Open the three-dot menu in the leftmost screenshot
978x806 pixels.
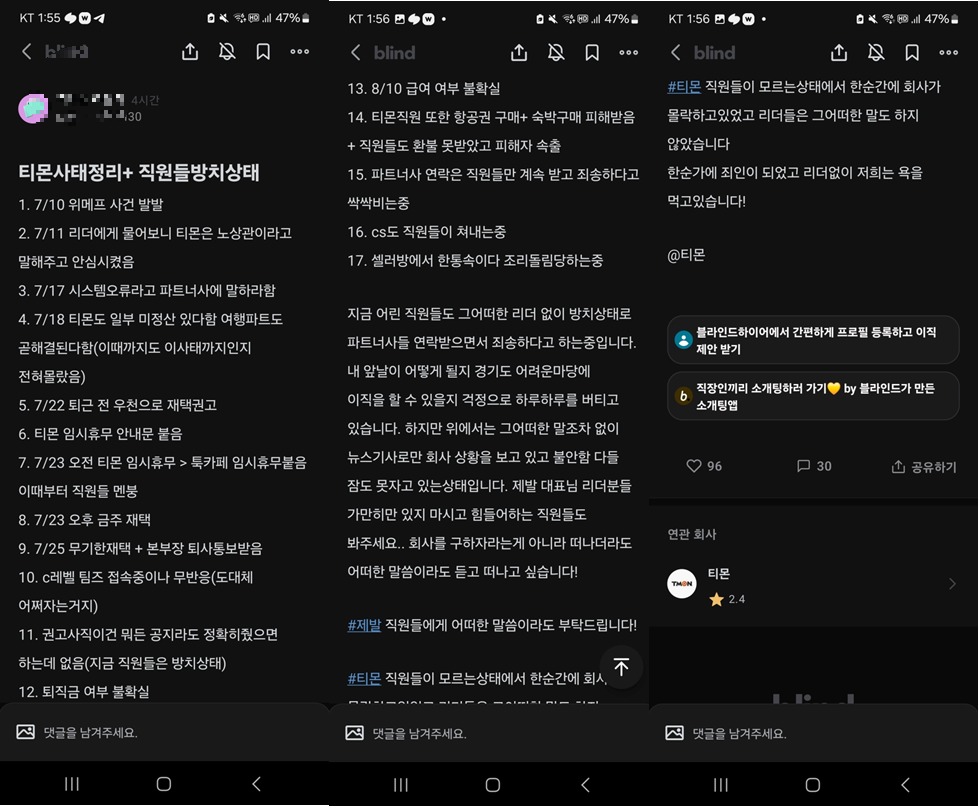(300, 52)
